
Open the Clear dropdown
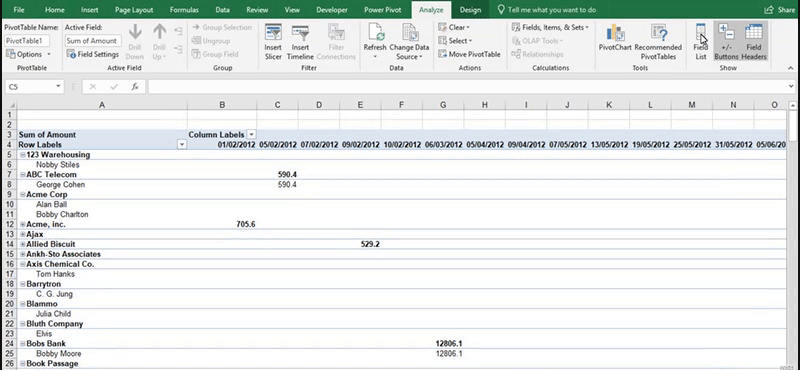(454, 28)
